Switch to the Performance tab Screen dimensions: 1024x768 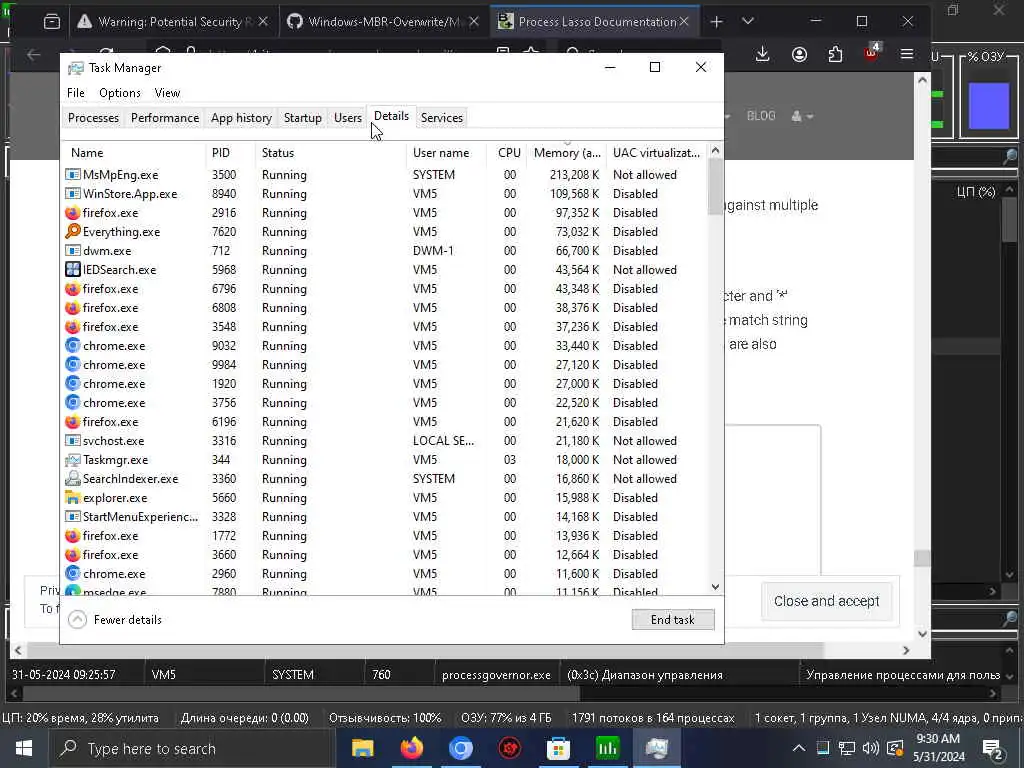(x=165, y=118)
